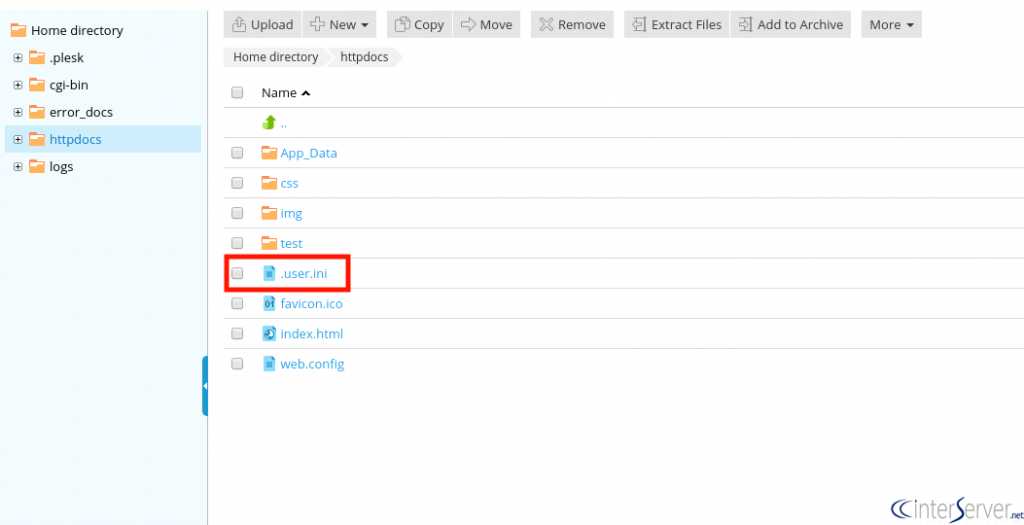The height and width of the screenshot is (525, 1024).
Task: Open the web.config file link
Action: tap(312, 364)
